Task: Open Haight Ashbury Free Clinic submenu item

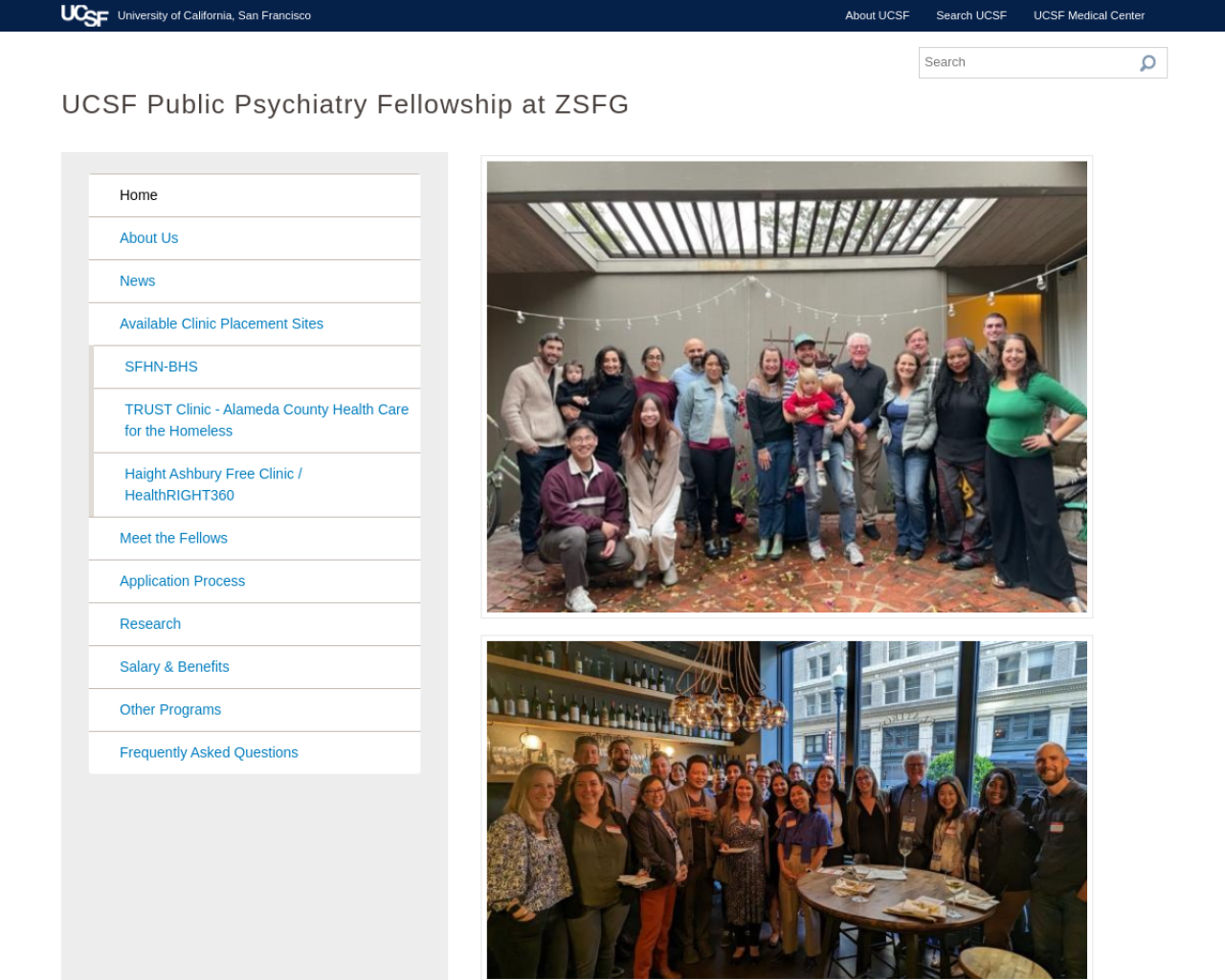Action: pos(256,484)
